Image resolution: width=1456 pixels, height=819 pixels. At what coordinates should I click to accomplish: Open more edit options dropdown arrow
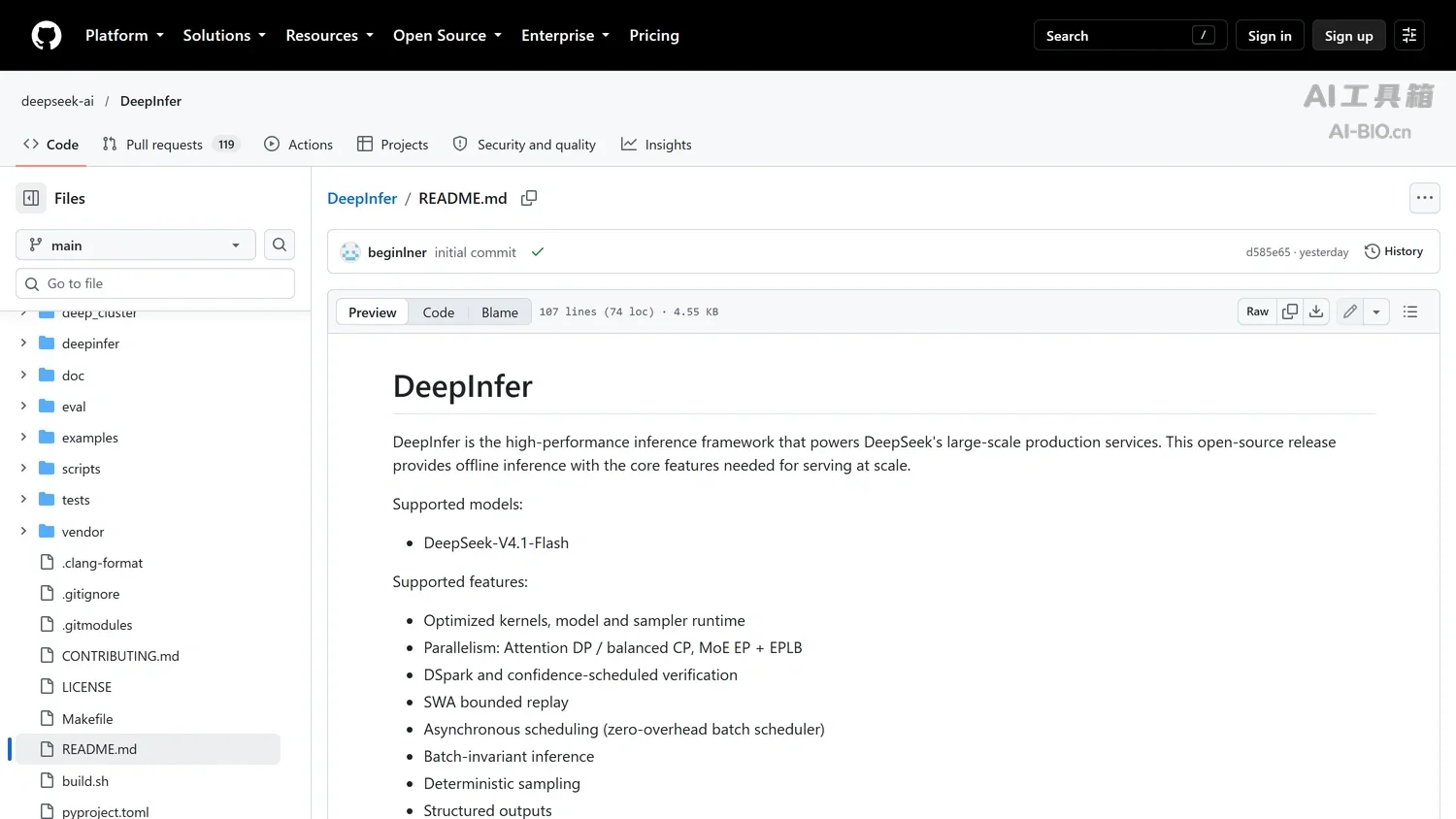(1376, 311)
